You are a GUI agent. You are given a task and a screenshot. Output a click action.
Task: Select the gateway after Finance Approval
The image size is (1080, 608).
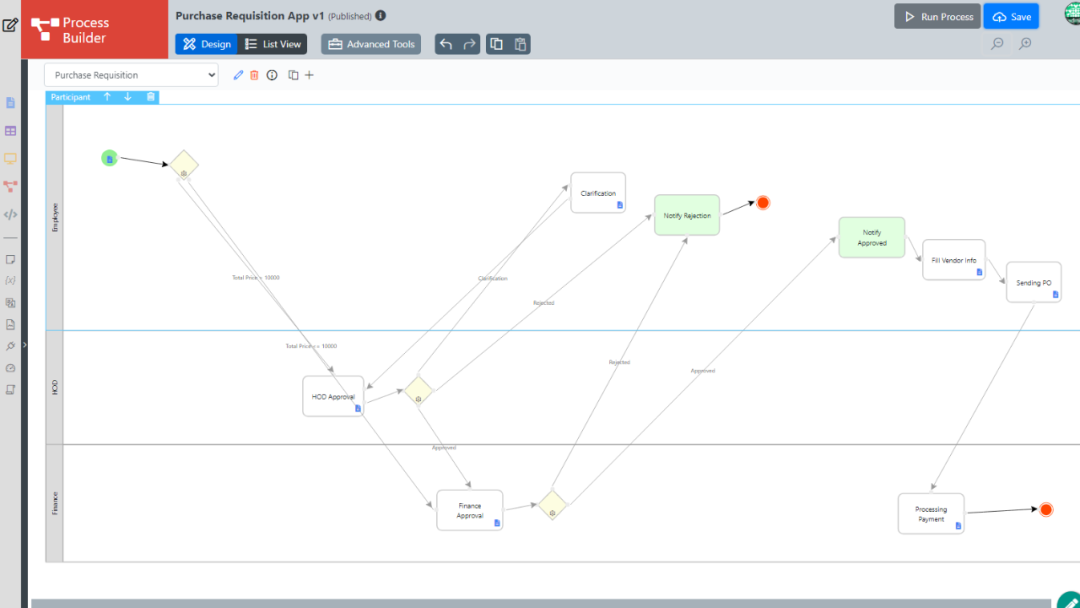point(552,505)
